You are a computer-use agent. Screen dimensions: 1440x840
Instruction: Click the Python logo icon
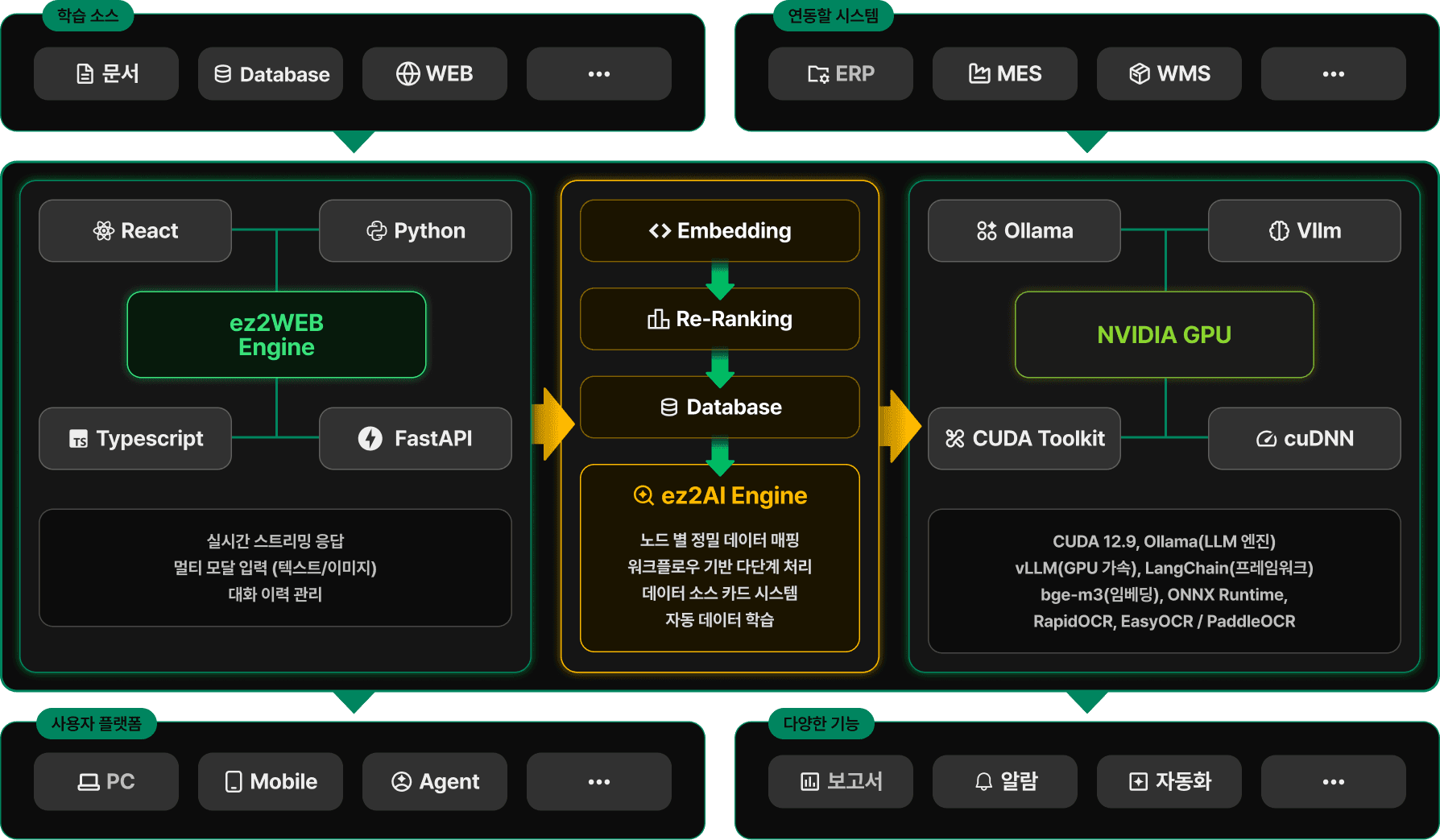point(376,231)
